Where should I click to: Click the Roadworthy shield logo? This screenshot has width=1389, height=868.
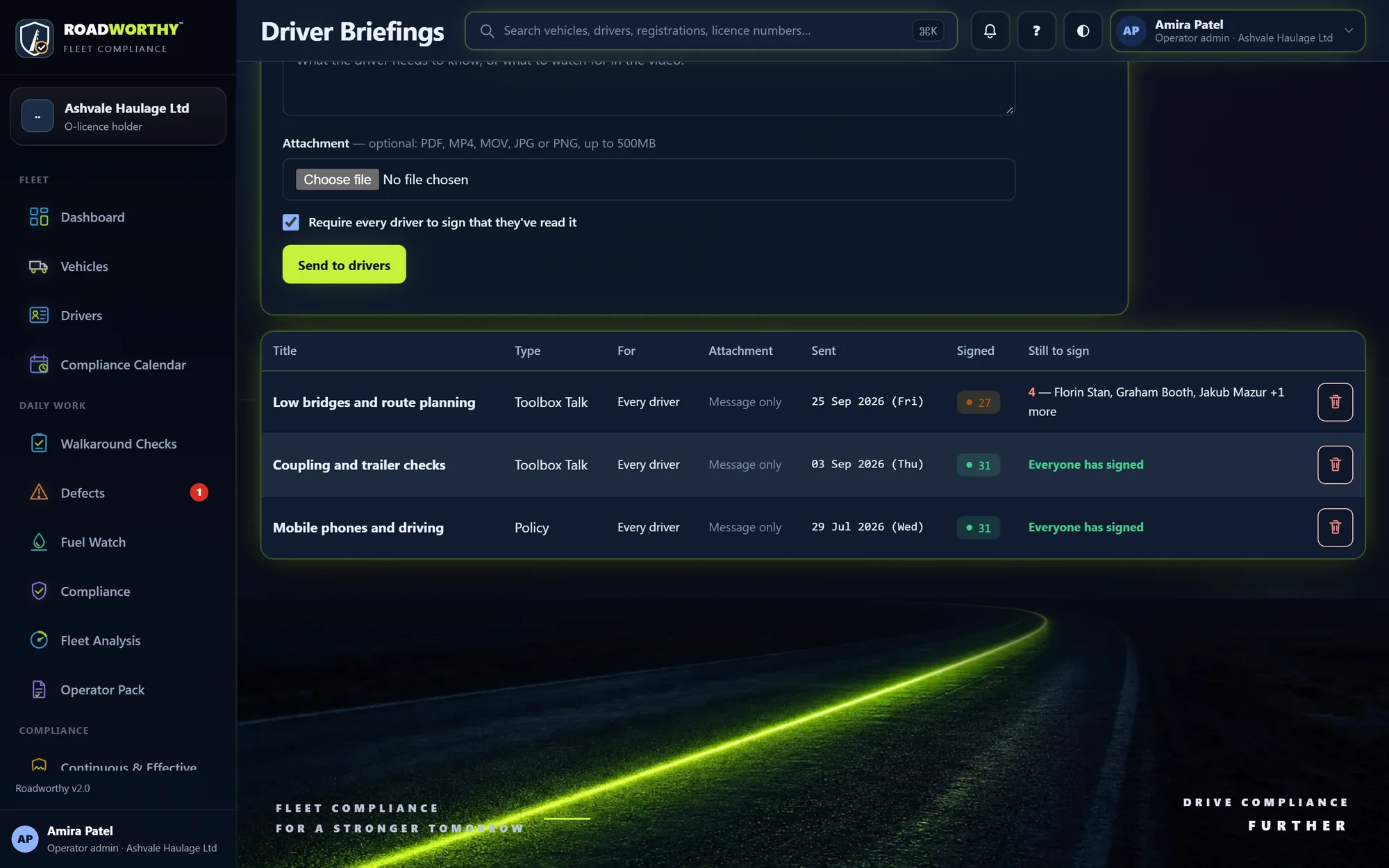coord(34,38)
